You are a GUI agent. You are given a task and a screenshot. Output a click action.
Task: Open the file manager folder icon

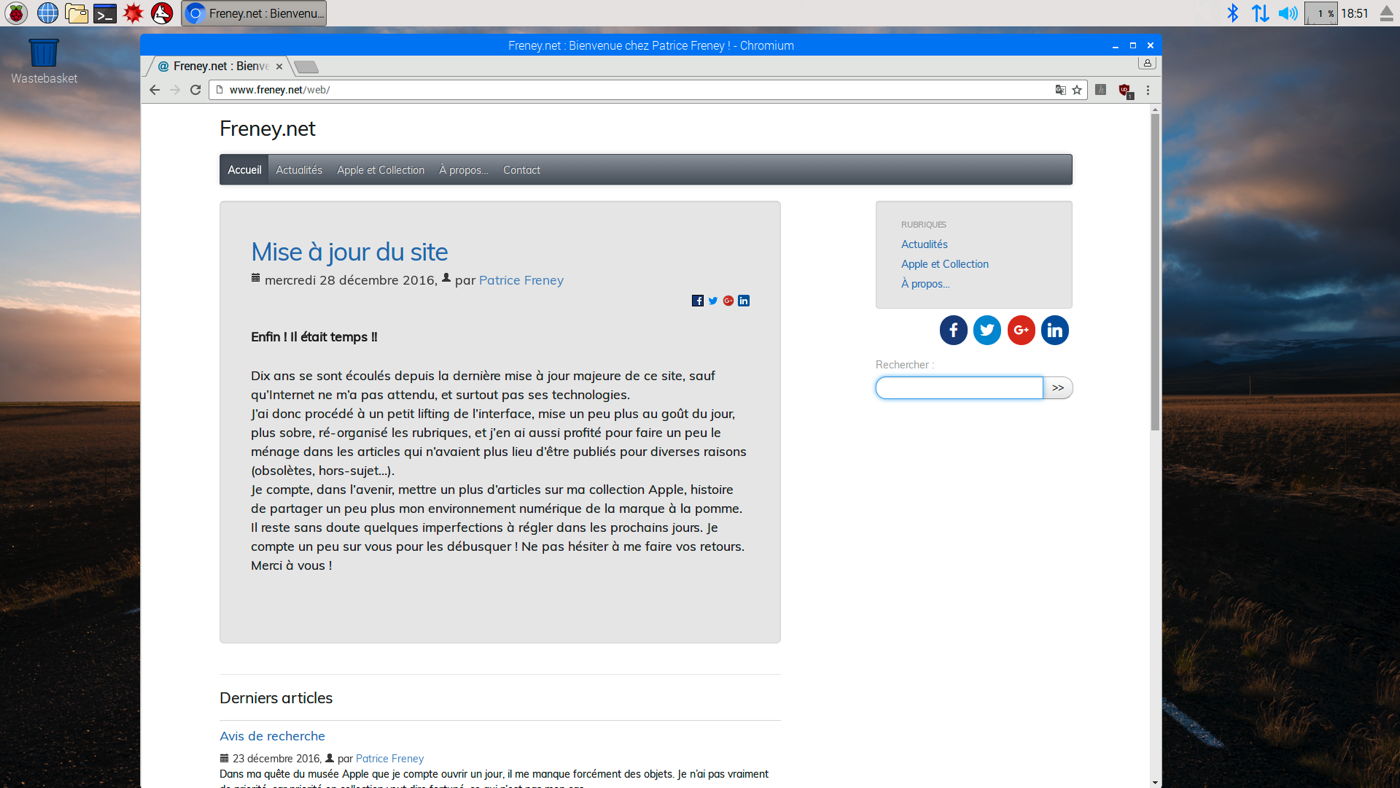pos(76,13)
